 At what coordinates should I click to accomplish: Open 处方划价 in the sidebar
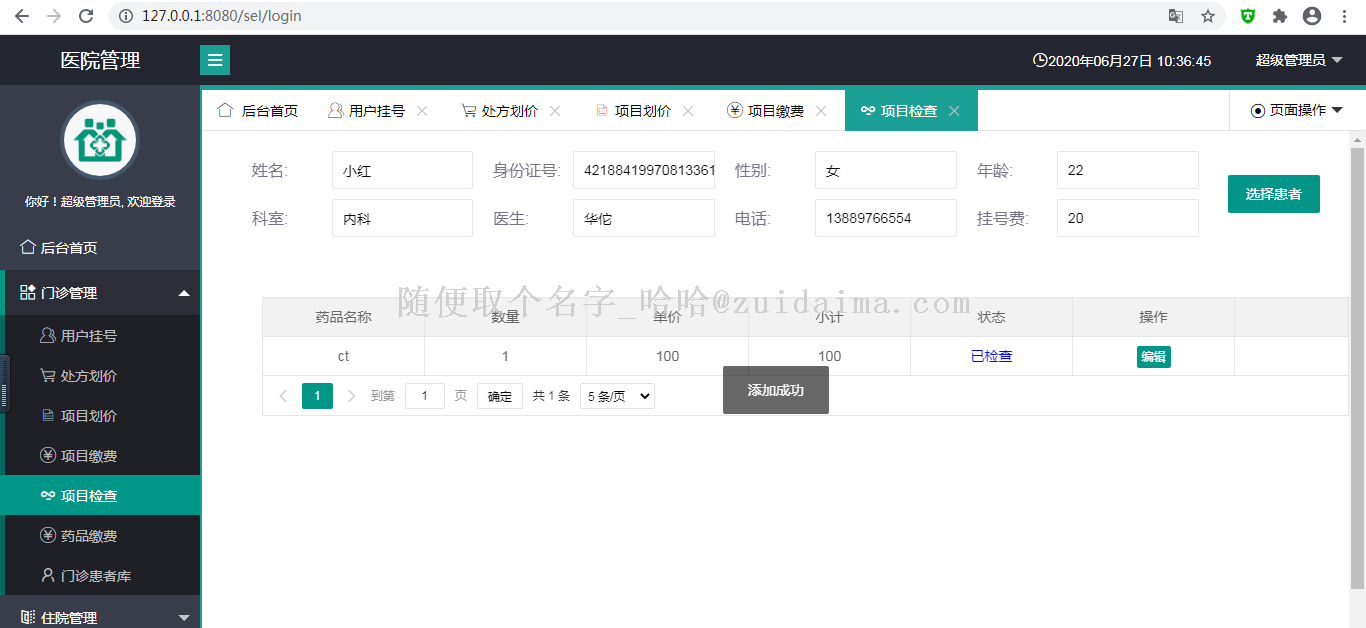click(100, 376)
